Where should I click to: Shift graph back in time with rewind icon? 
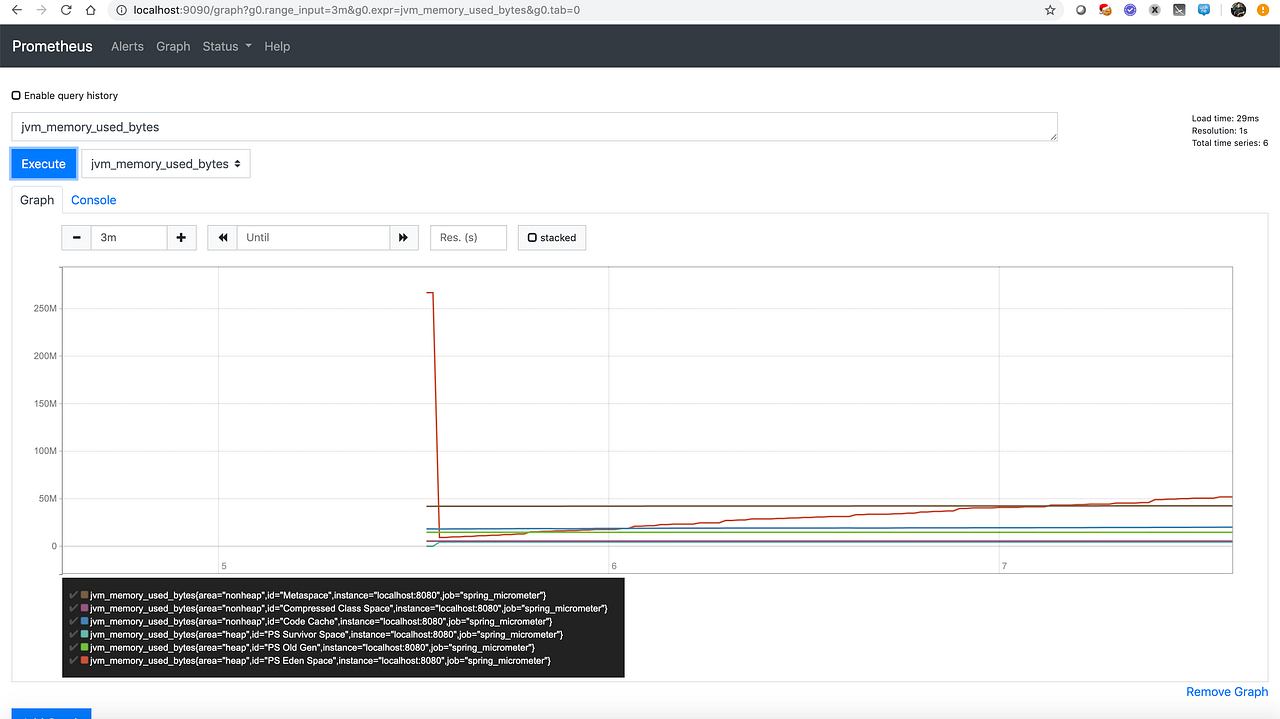coord(221,237)
